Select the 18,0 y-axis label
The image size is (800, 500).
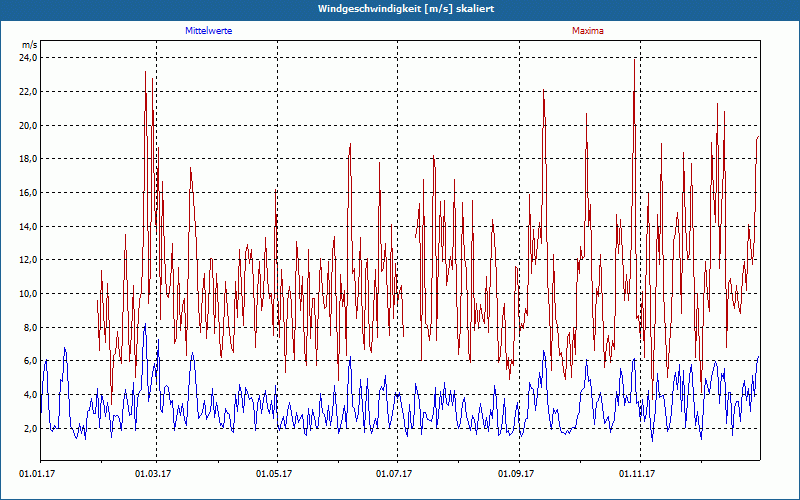[x=28, y=159]
